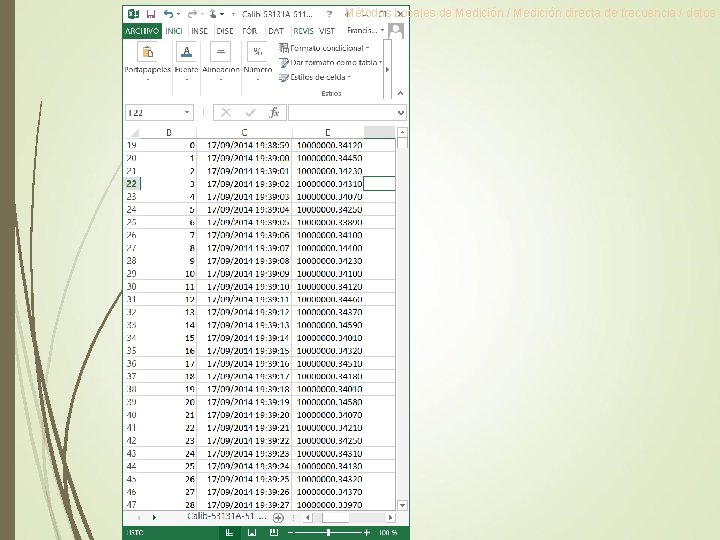This screenshot has width=720, height=540.
Task: Save the workbook with the floppy disk icon
Action: point(151,14)
